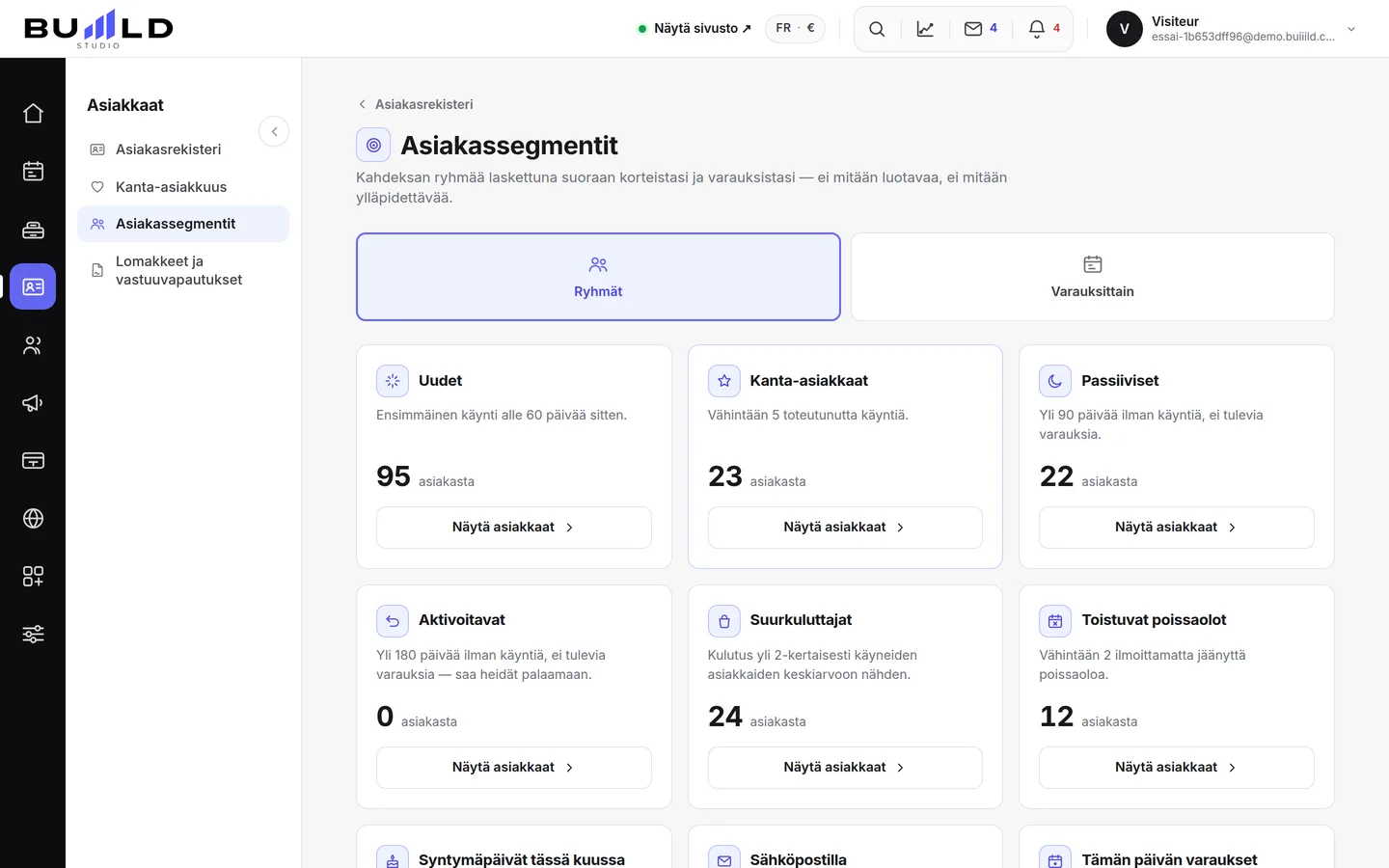Open the FR · € language currency selector
The image size is (1389, 868).
(x=796, y=28)
